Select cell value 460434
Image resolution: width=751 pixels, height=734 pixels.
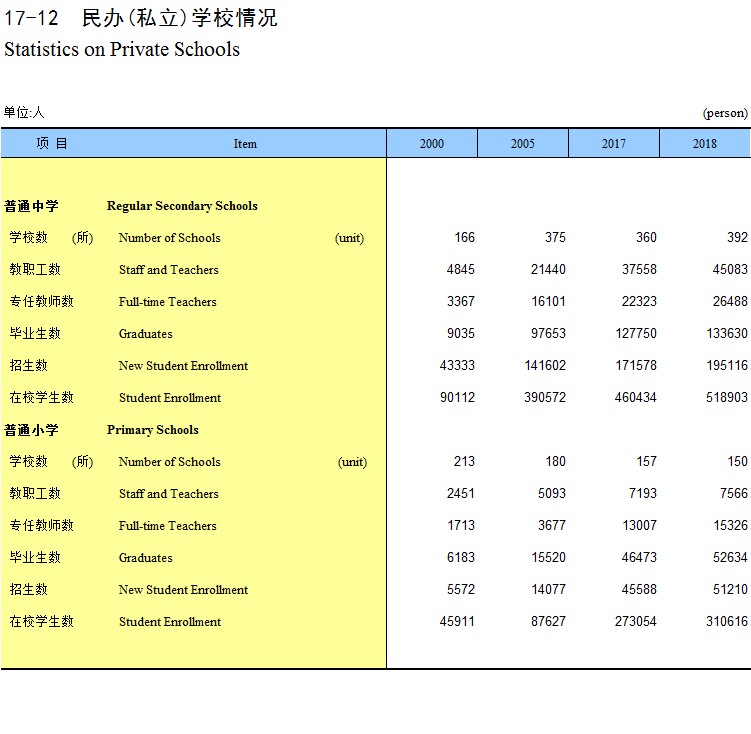click(x=636, y=397)
